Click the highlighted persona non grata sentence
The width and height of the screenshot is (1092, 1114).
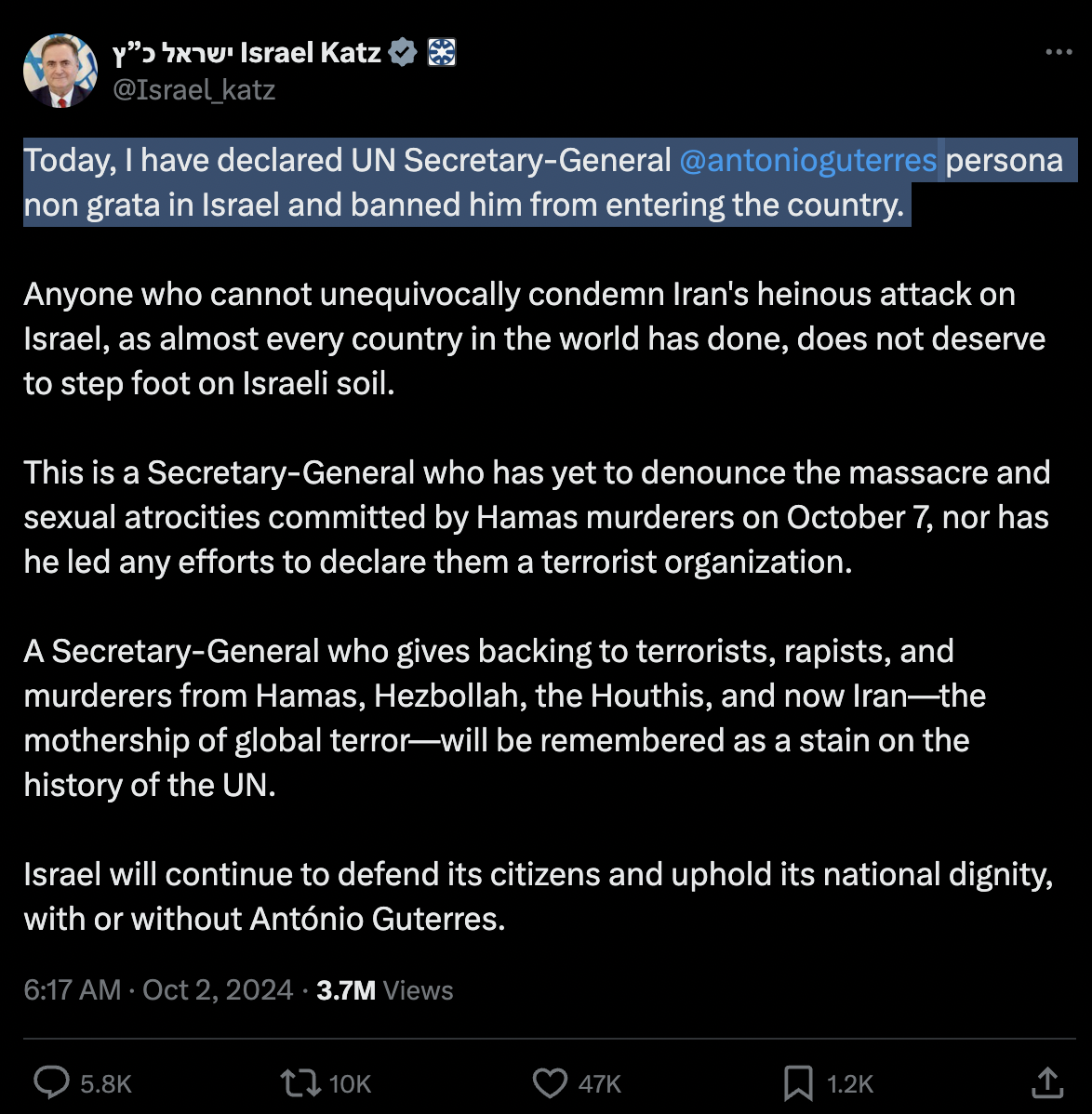click(463, 206)
